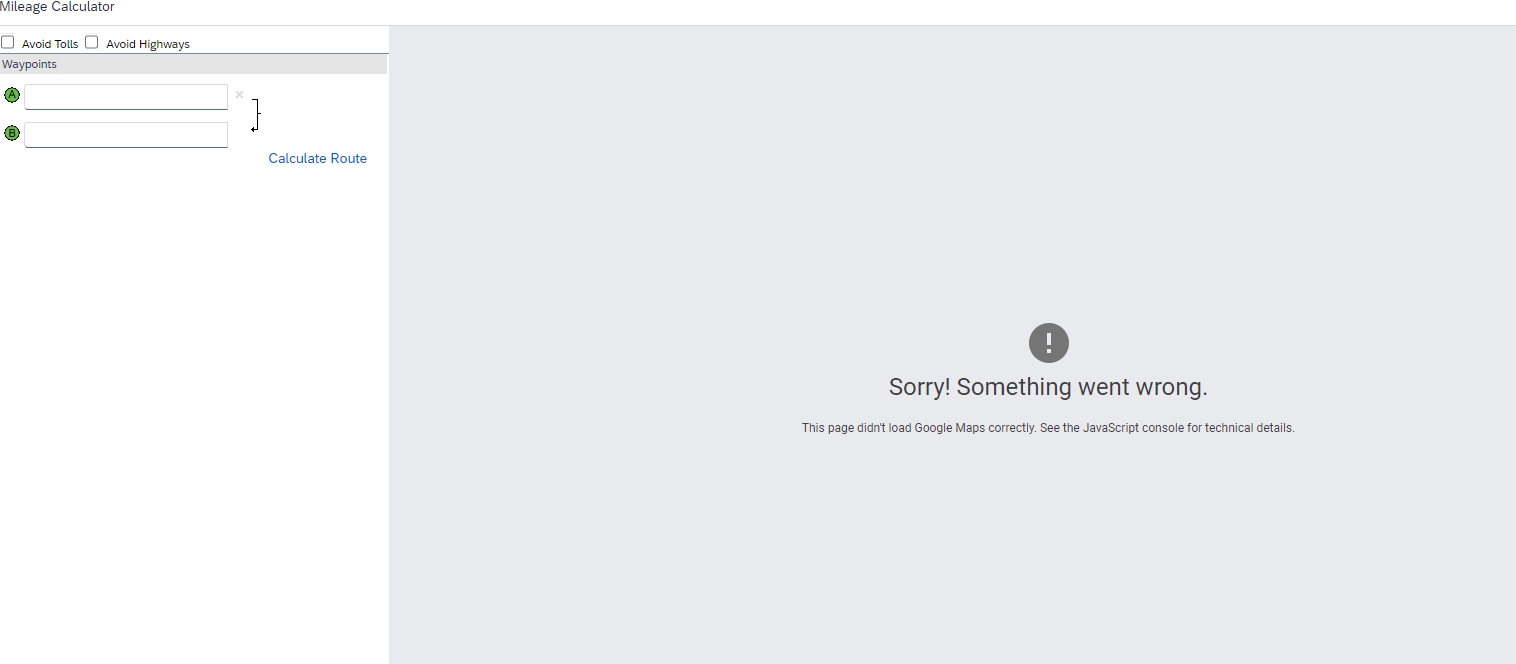Image resolution: width=1516 pixels, height=664 pixels.
Task: Focus the waypoint B address field
Action: coord(126,135)
